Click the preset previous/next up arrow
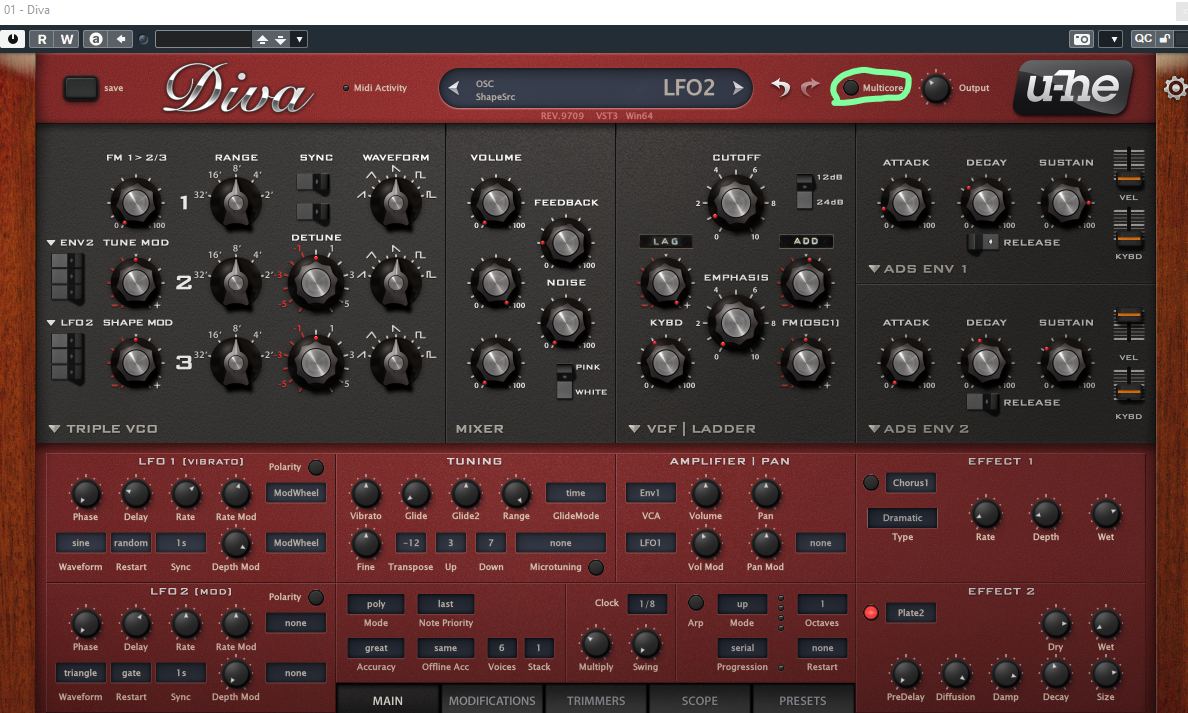Screen dimensions: 1188x713 262,39
